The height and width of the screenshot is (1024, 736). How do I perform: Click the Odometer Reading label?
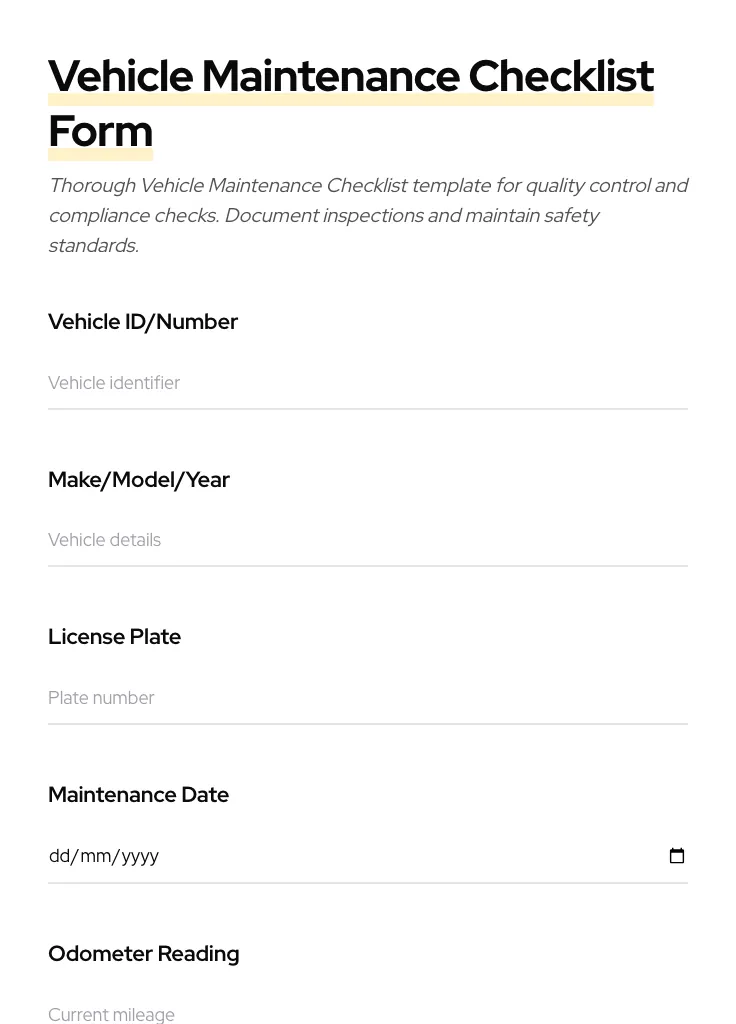pyautogui.click(x=143, y=954)
